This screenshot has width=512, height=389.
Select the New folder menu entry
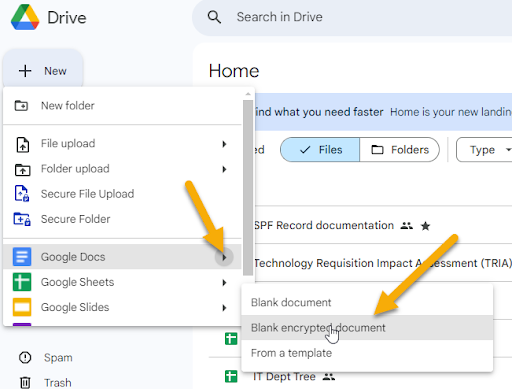(x=122, y=106)
